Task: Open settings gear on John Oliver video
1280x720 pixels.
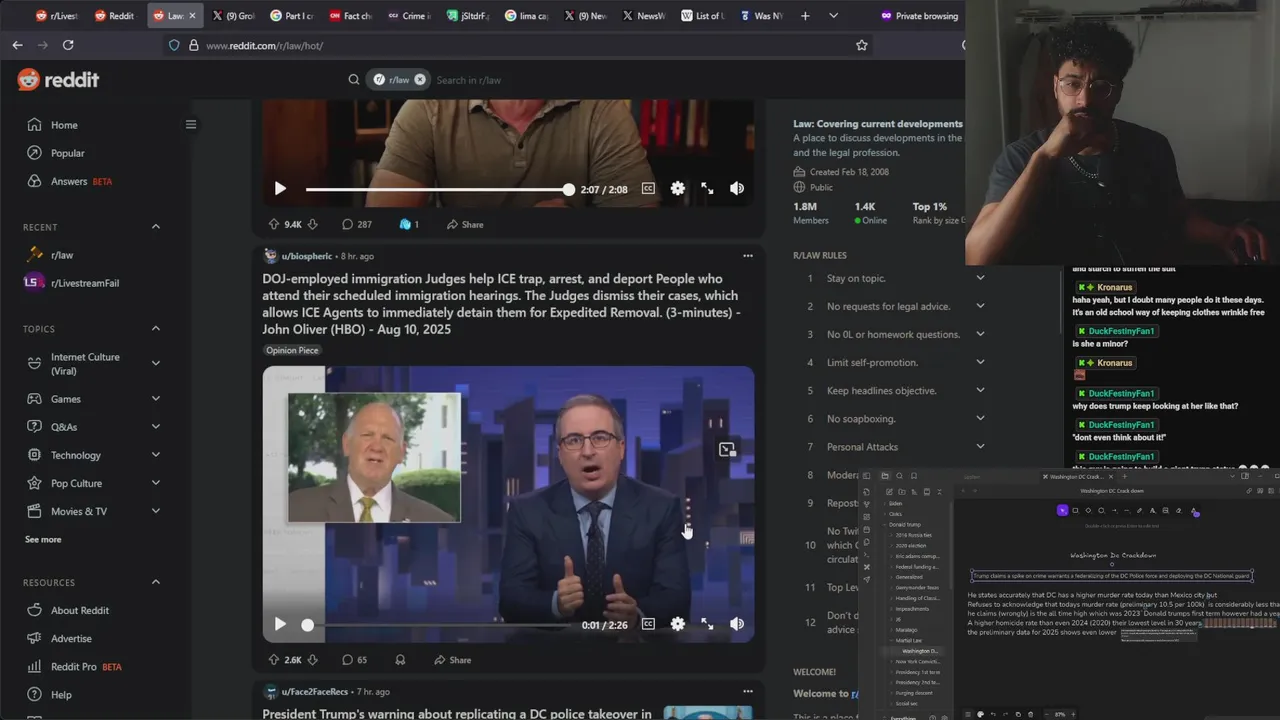Action: tap(678, 624)
